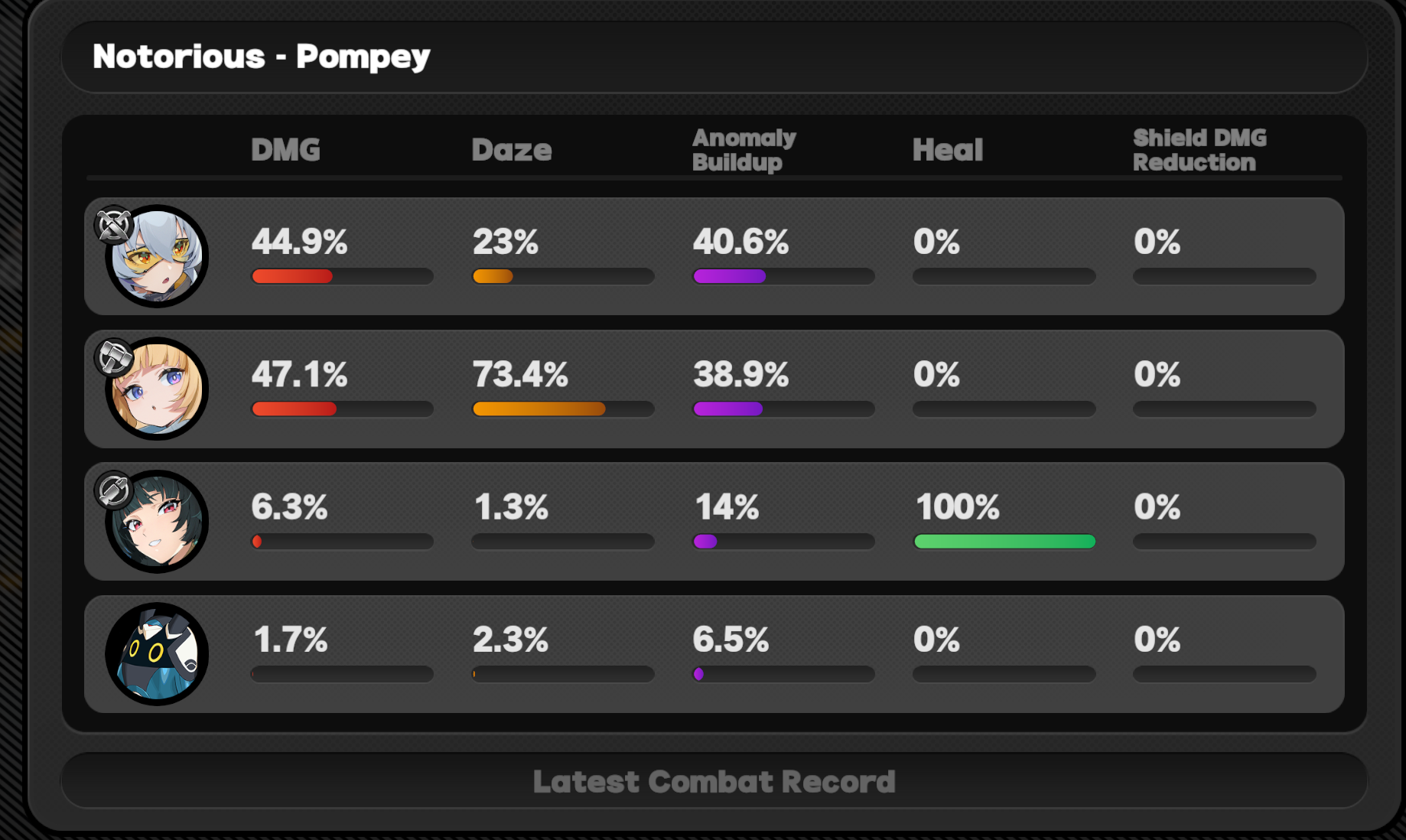The height and width of the screenshot is (840, 1406).
Task: Select the DMG column header
Action: (285, 150)
